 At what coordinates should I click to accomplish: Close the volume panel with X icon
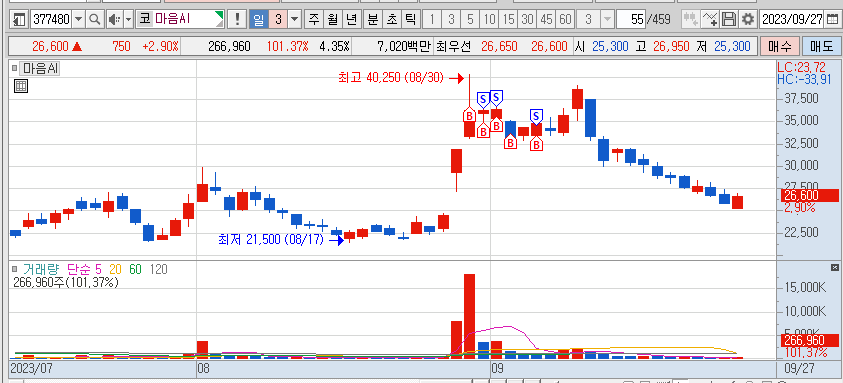[x=834, y=267]
